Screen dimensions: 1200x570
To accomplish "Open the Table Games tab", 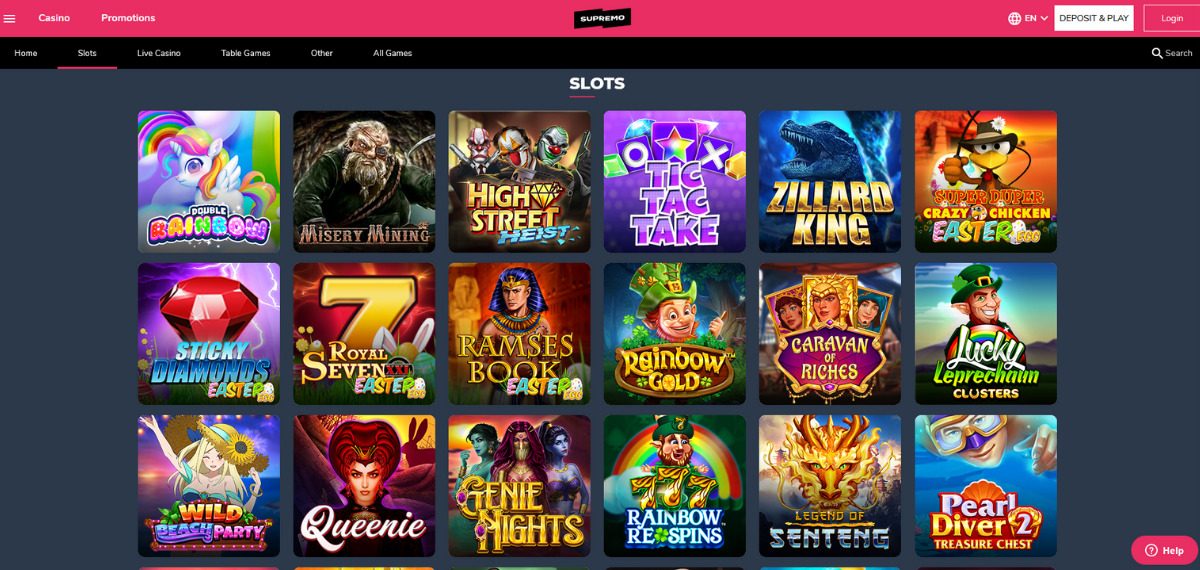I will pyautogui.click(x=246, y=53).
